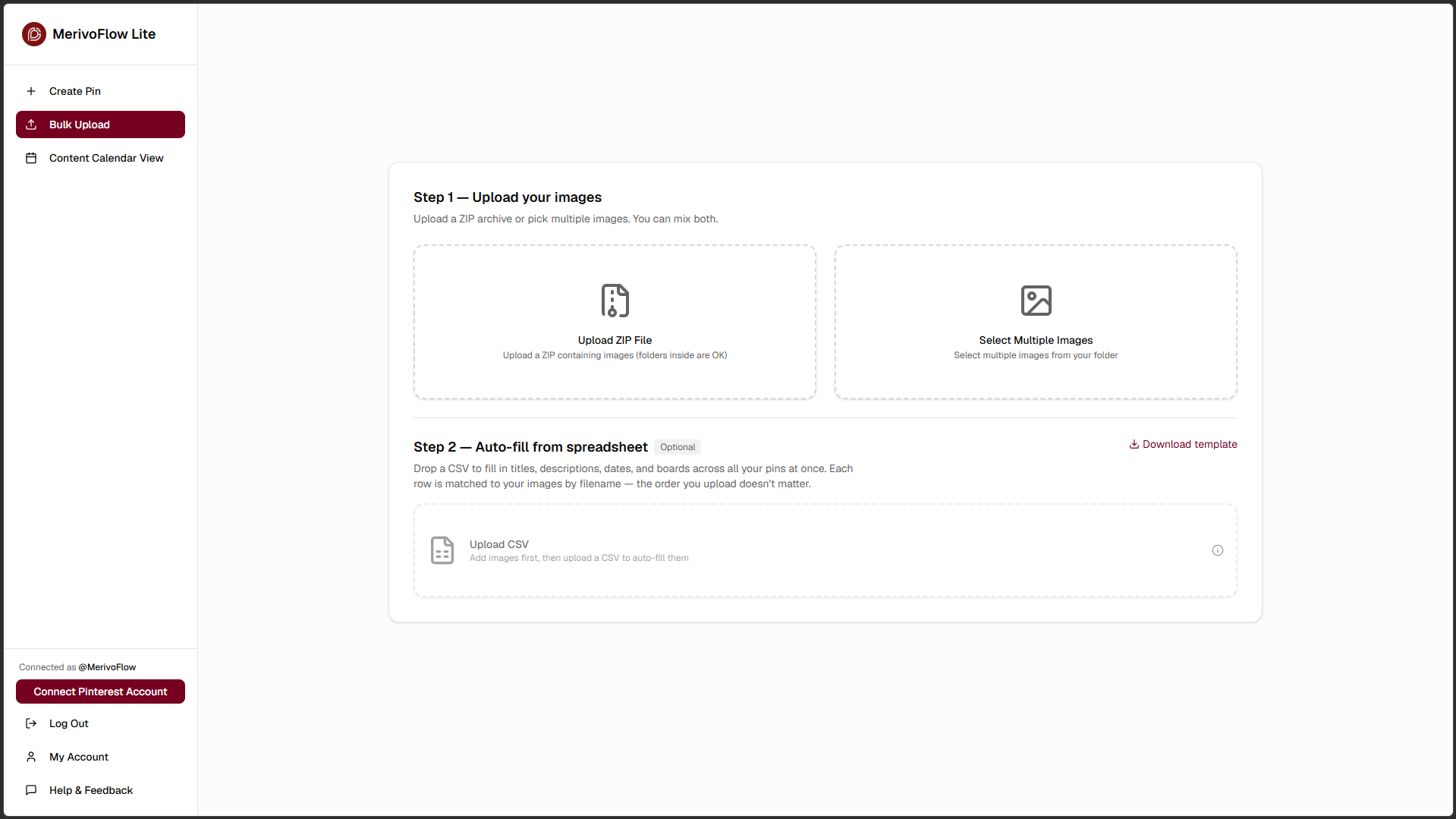This screenshot has height=819, width=1456.
Task: Click 'Select multiple images from your folder' text
Action: (1036, 355)
